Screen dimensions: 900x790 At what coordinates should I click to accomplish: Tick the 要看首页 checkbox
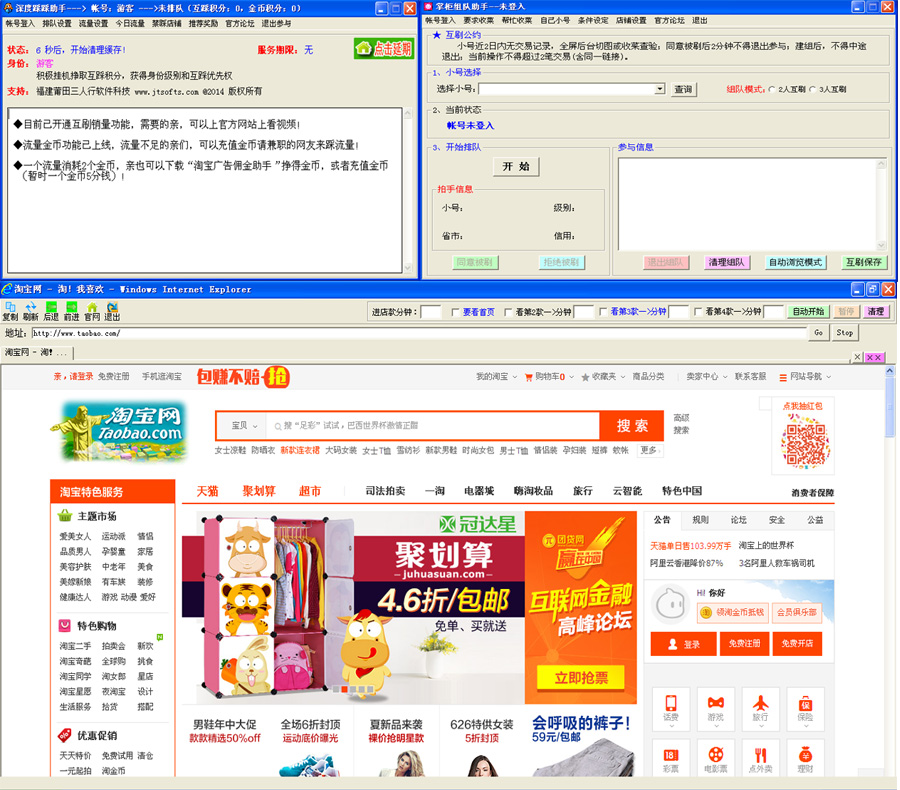[455, 312]
